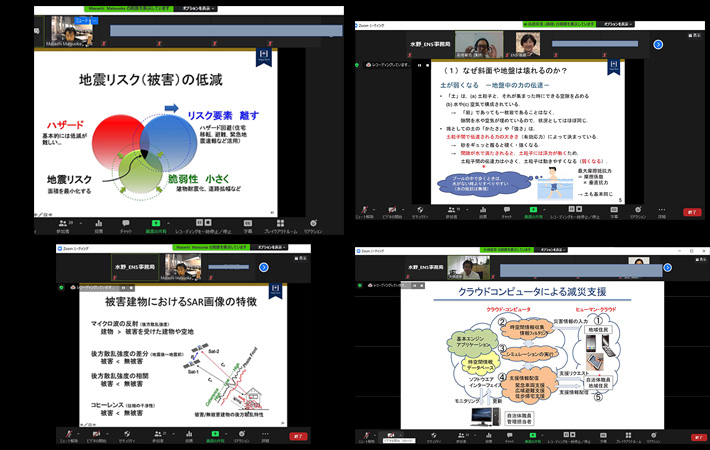
Task: Unmute microphone in the なぜ斜面 slide window
Action: coord(365,212)
